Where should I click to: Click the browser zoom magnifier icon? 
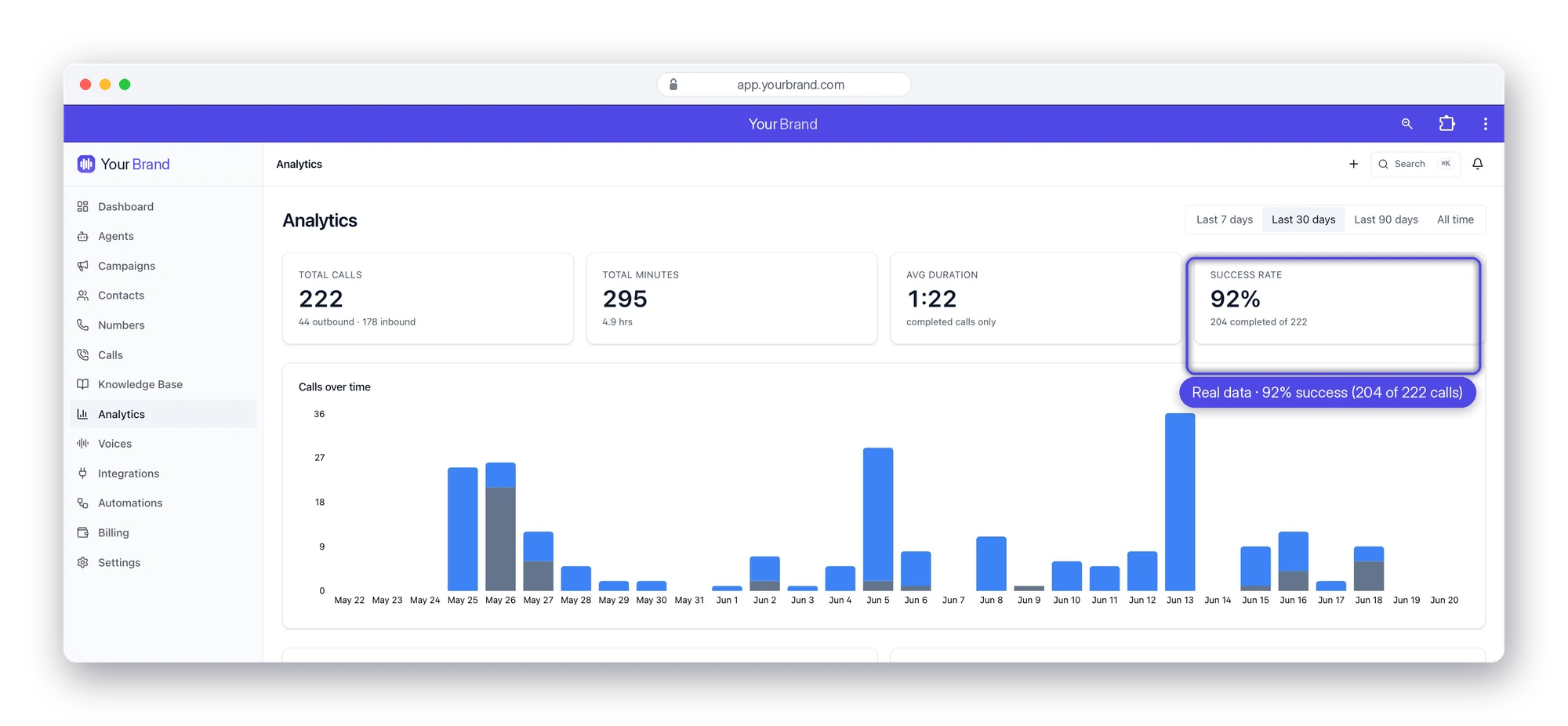(1407, 124)
